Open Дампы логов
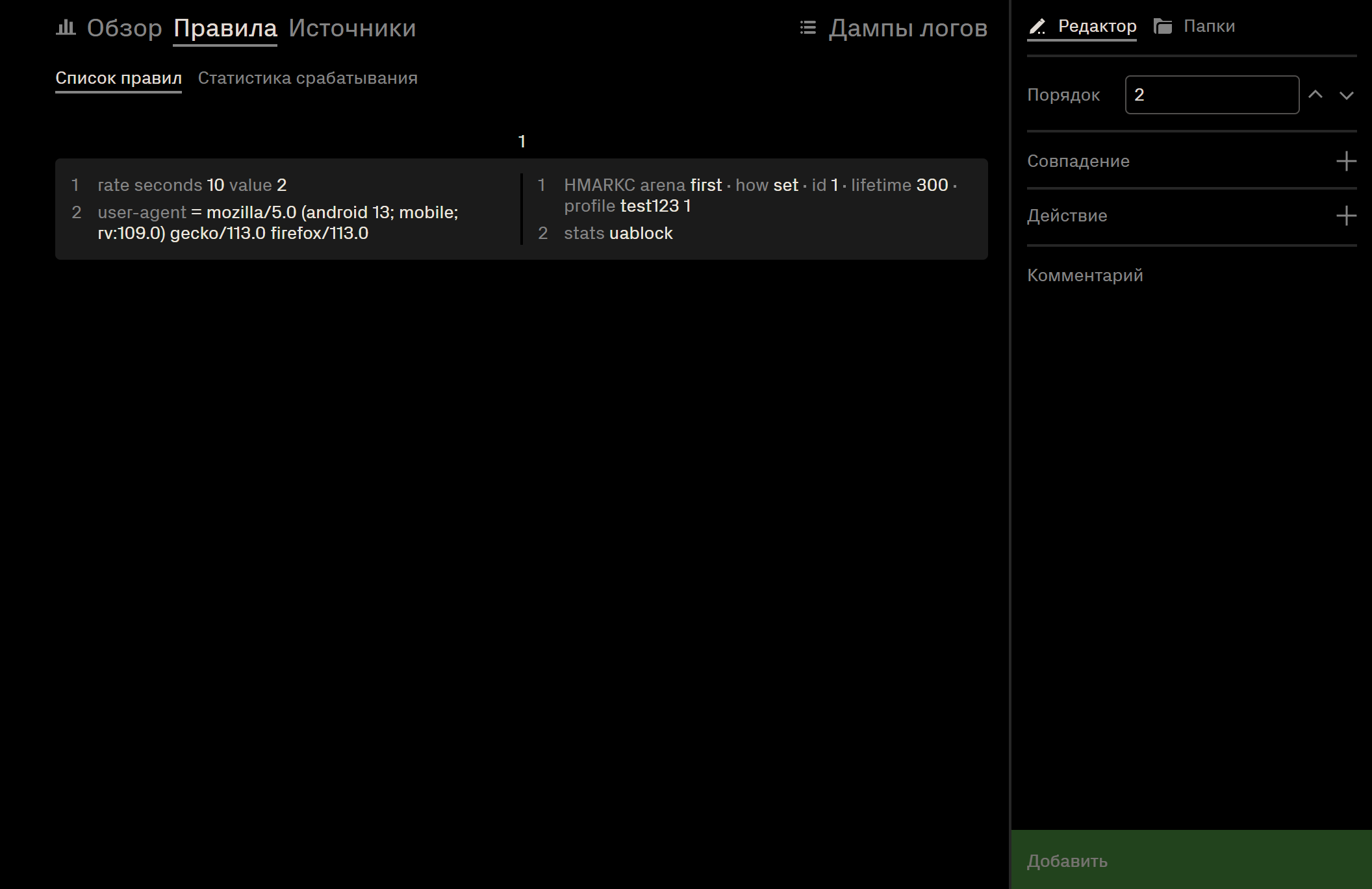This screenshot has width=1372, height=889. coord(908,28)
